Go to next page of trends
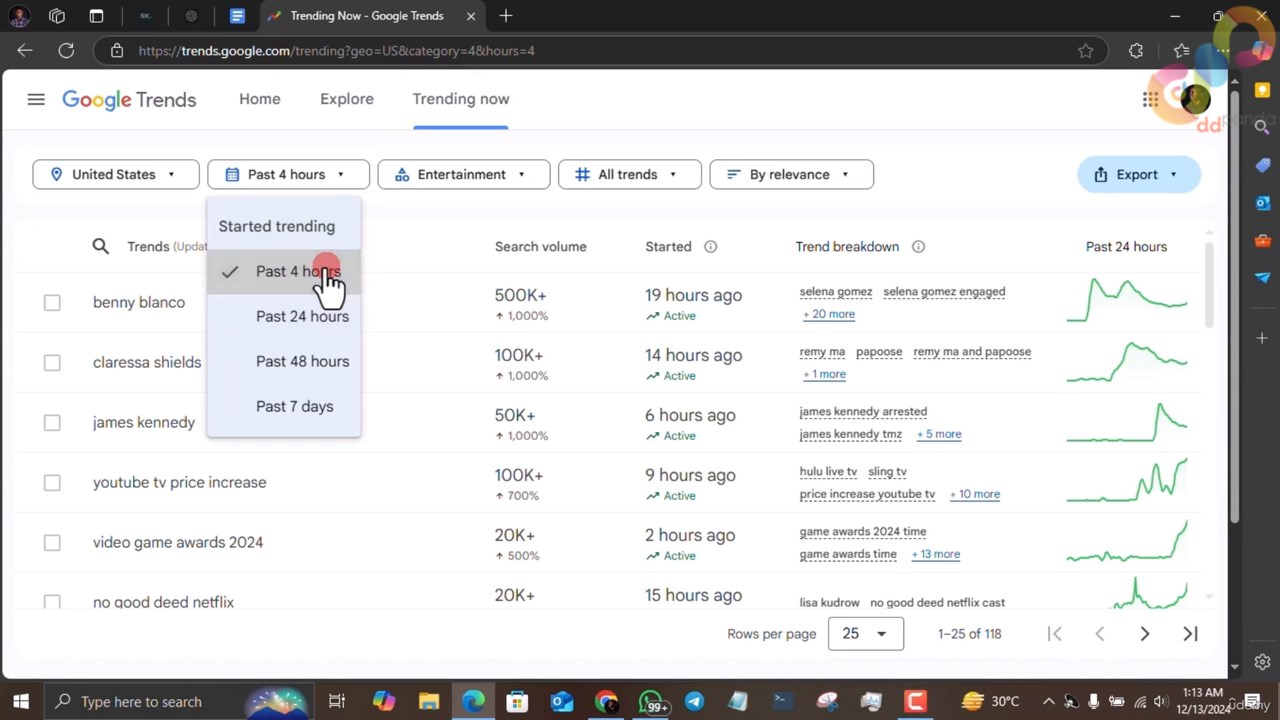Viewport: 1280px width, 720px height. 1145,634
